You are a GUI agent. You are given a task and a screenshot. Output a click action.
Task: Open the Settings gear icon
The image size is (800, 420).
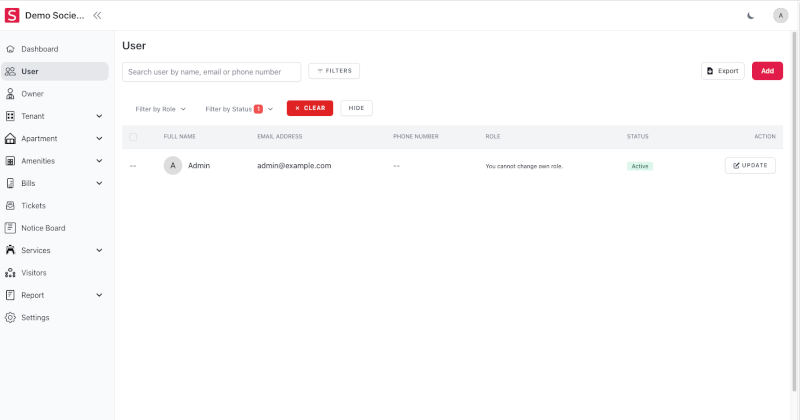(x=11, y=317)
